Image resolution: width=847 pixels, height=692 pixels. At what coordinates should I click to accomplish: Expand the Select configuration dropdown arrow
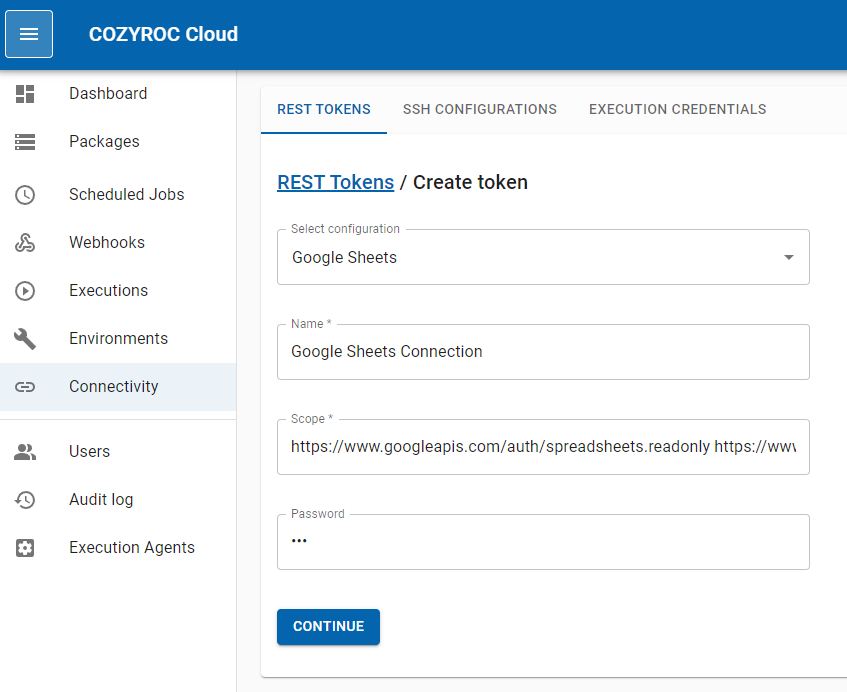tap(788, 258)
